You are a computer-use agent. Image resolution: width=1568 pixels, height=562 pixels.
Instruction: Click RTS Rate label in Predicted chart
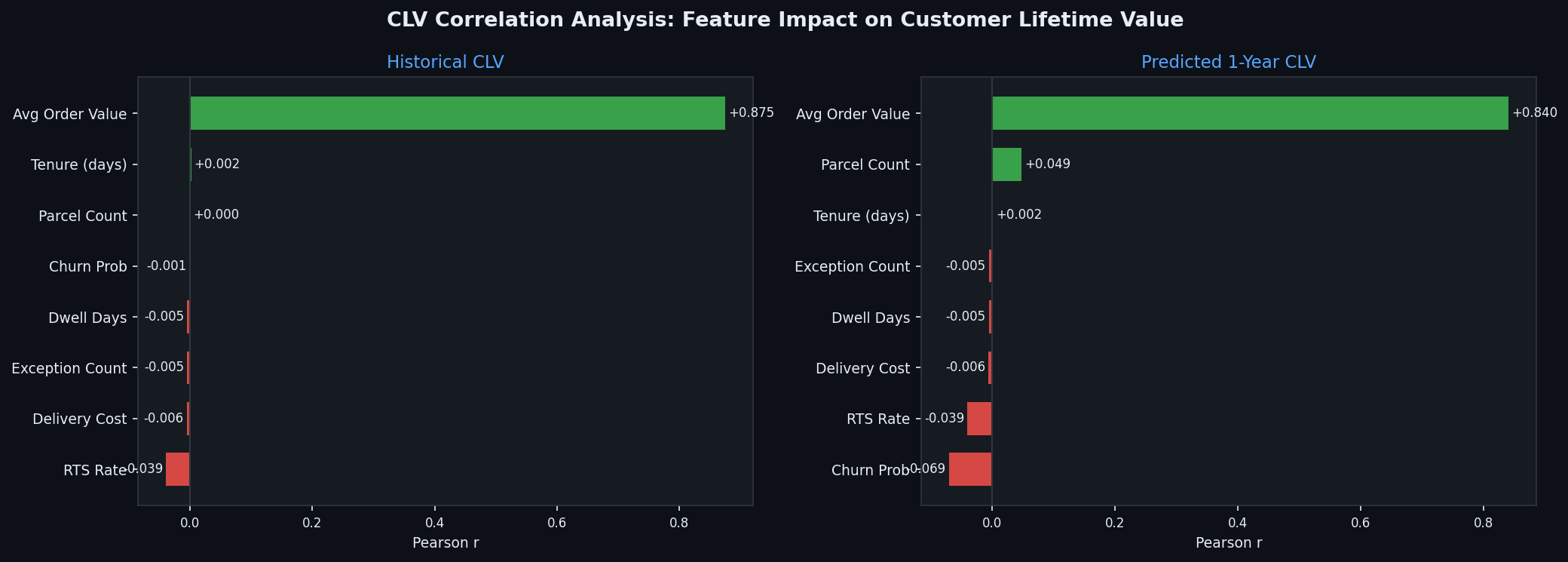[878, 419]
